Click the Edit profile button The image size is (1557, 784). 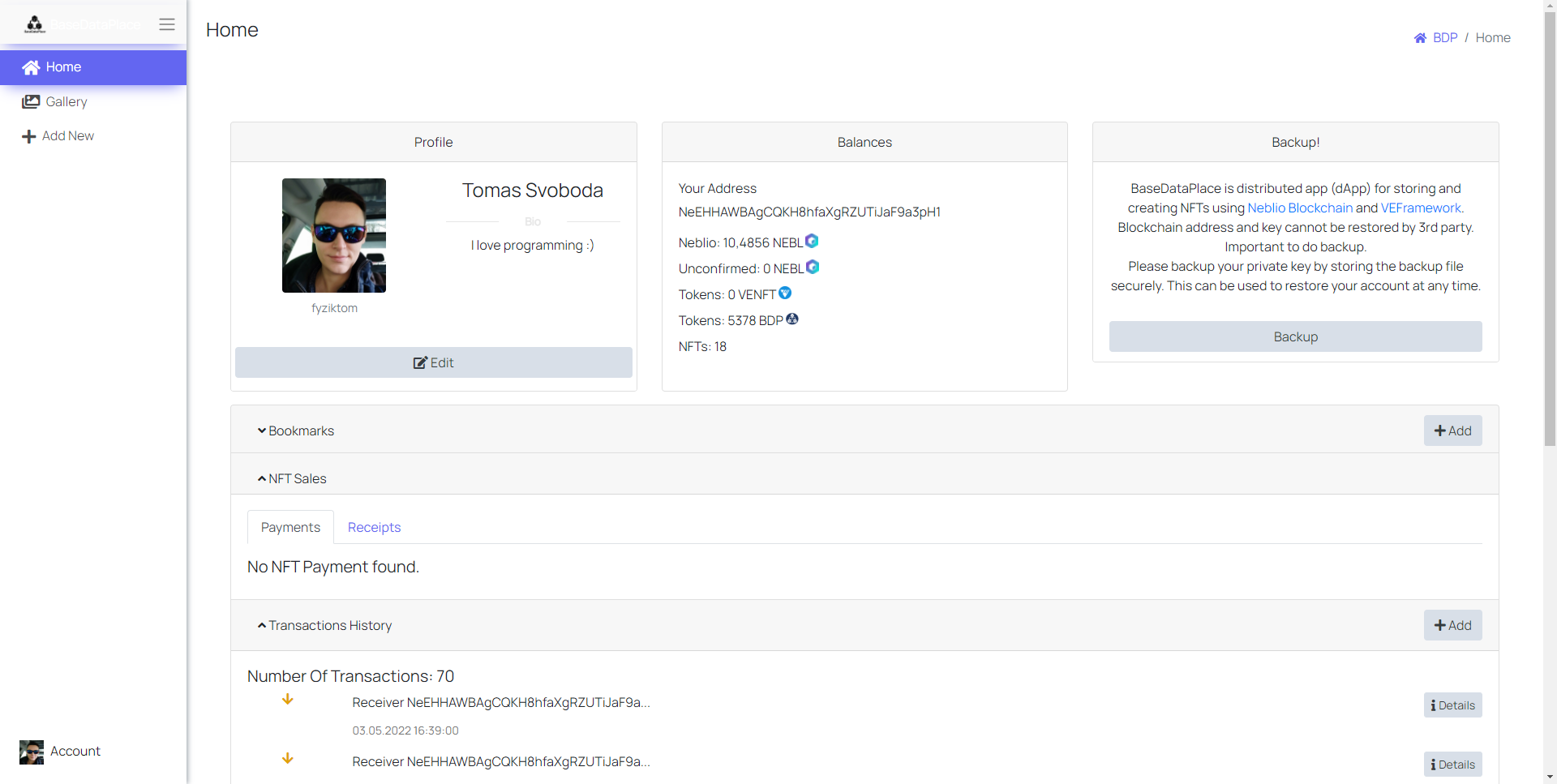click(433, 362)
